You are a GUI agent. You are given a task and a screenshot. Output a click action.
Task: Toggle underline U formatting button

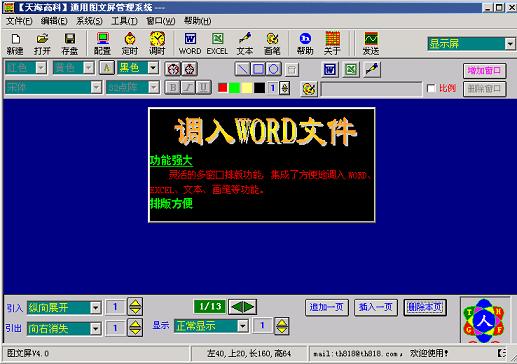tap(203, 88)
